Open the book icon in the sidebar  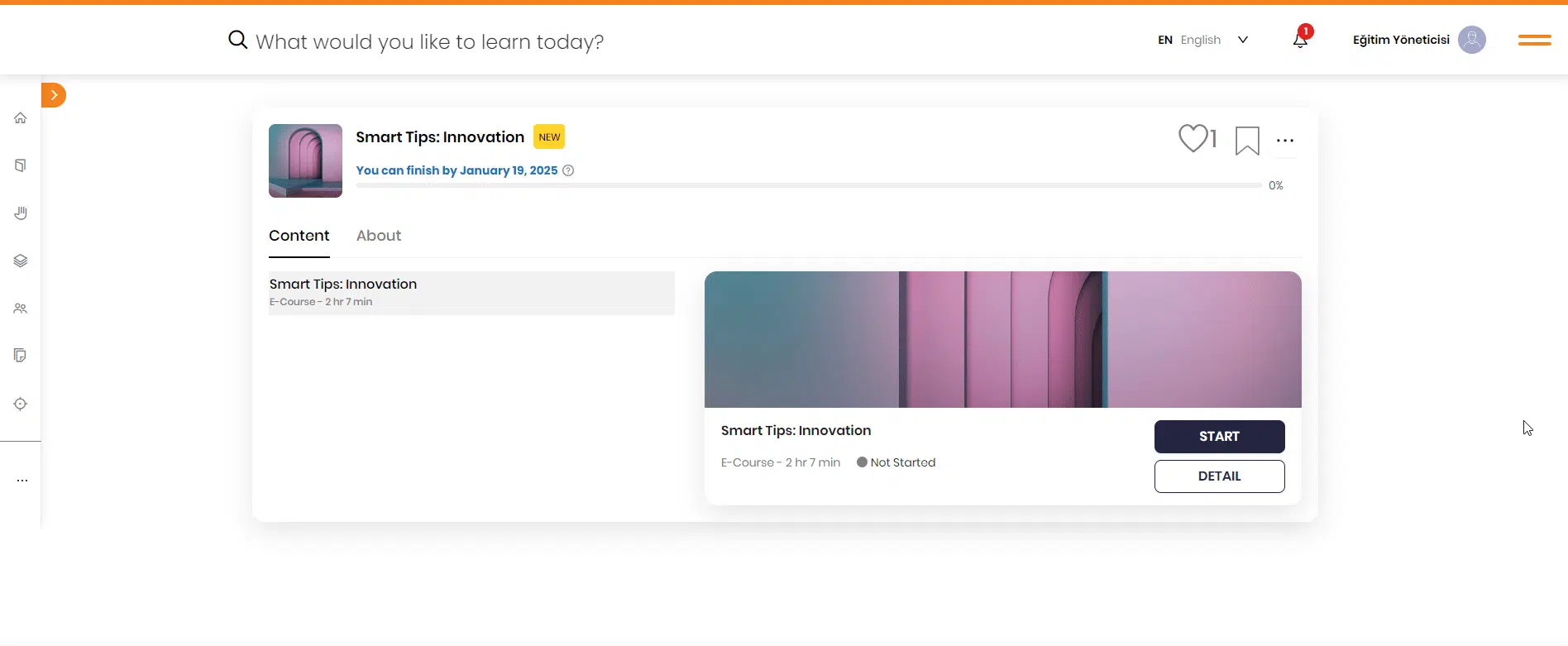[21, 165]
